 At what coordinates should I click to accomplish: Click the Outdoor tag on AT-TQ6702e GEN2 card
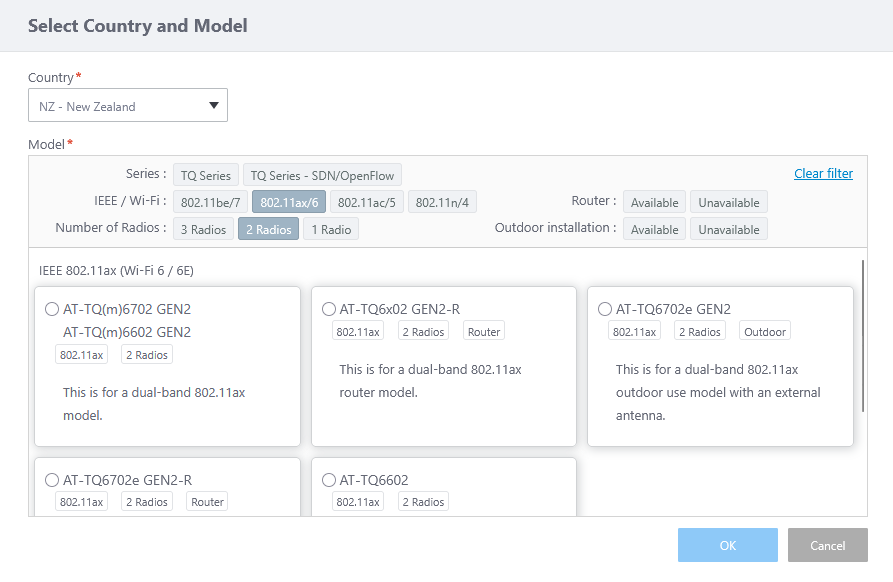764,331
